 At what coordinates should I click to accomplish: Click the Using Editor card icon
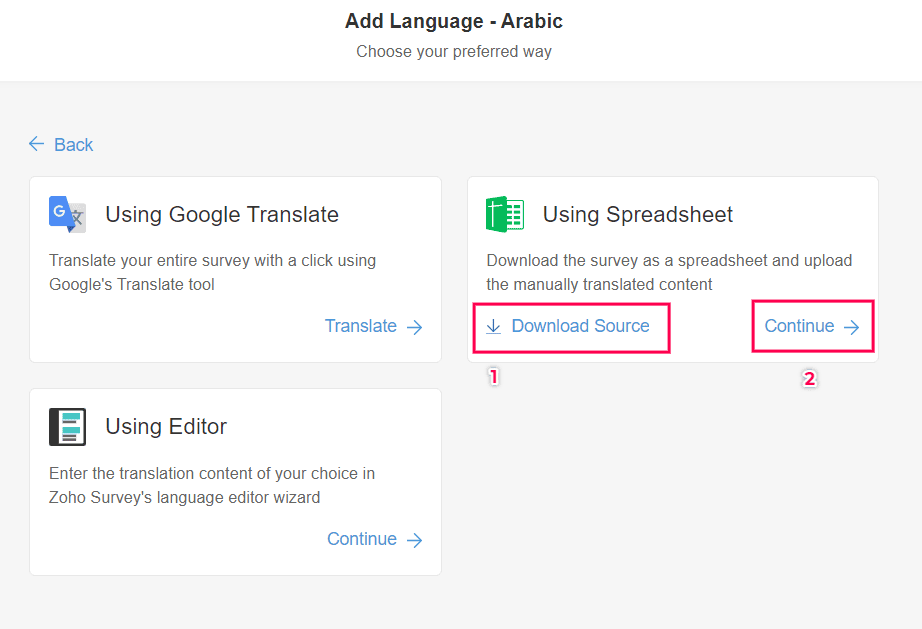[x=68, y=427]
